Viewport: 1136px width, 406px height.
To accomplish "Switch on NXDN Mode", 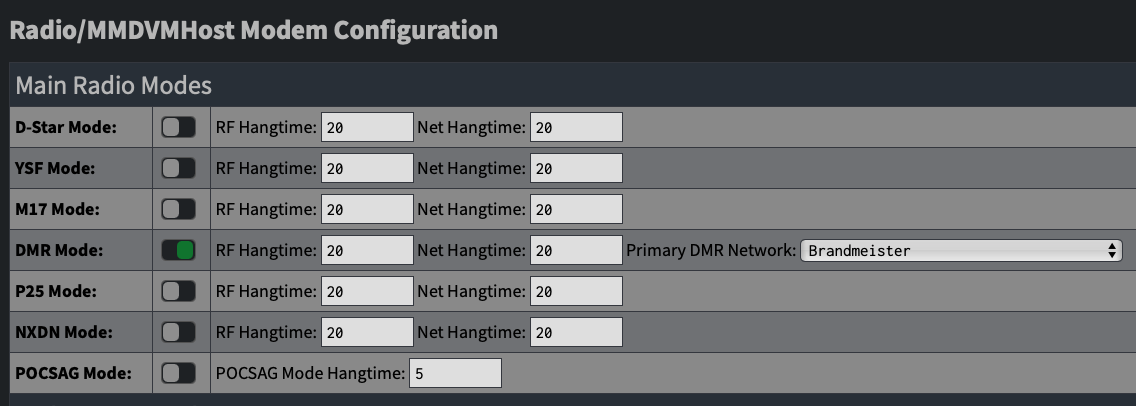I will pyautogui.click(x=179, y=332).
